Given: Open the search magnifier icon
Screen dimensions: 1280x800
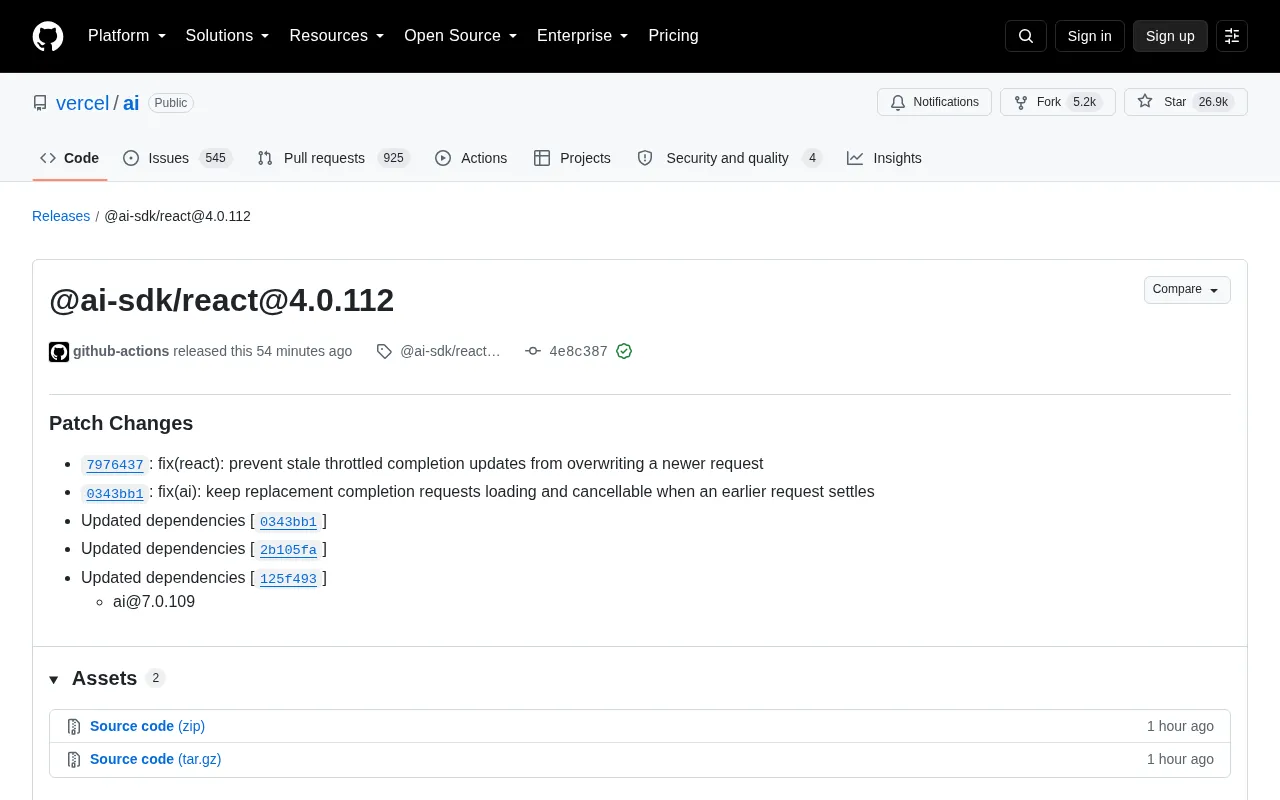Looking at the screenshot, I should tap(1026, 36).
